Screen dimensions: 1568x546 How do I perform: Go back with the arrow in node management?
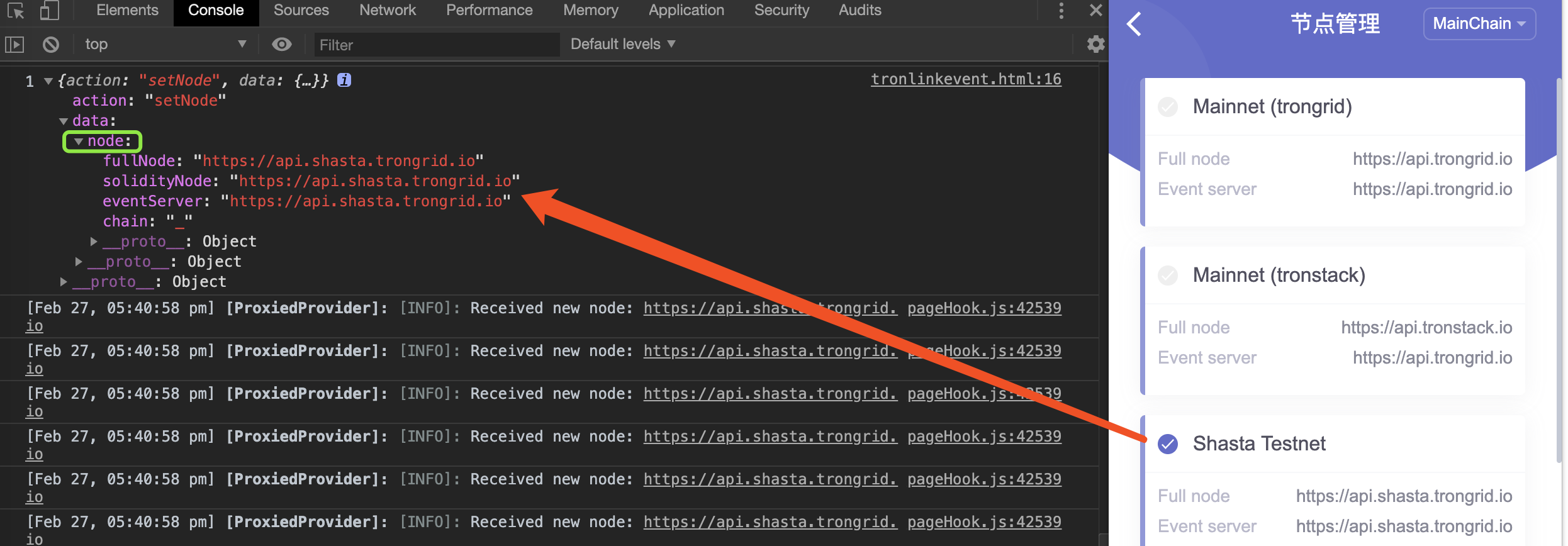point(1134,25)
